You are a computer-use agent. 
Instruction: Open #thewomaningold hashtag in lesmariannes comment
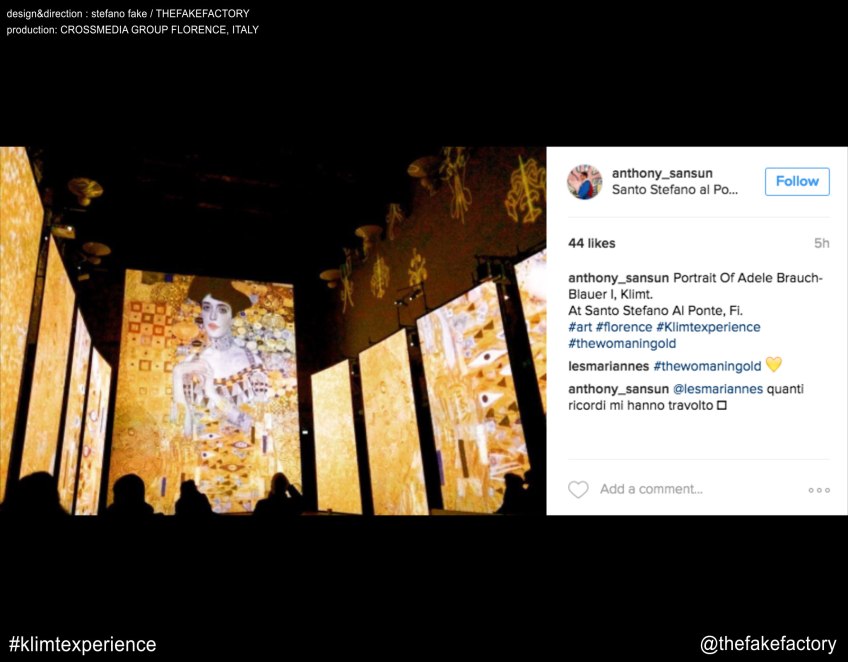pos(707,366)
